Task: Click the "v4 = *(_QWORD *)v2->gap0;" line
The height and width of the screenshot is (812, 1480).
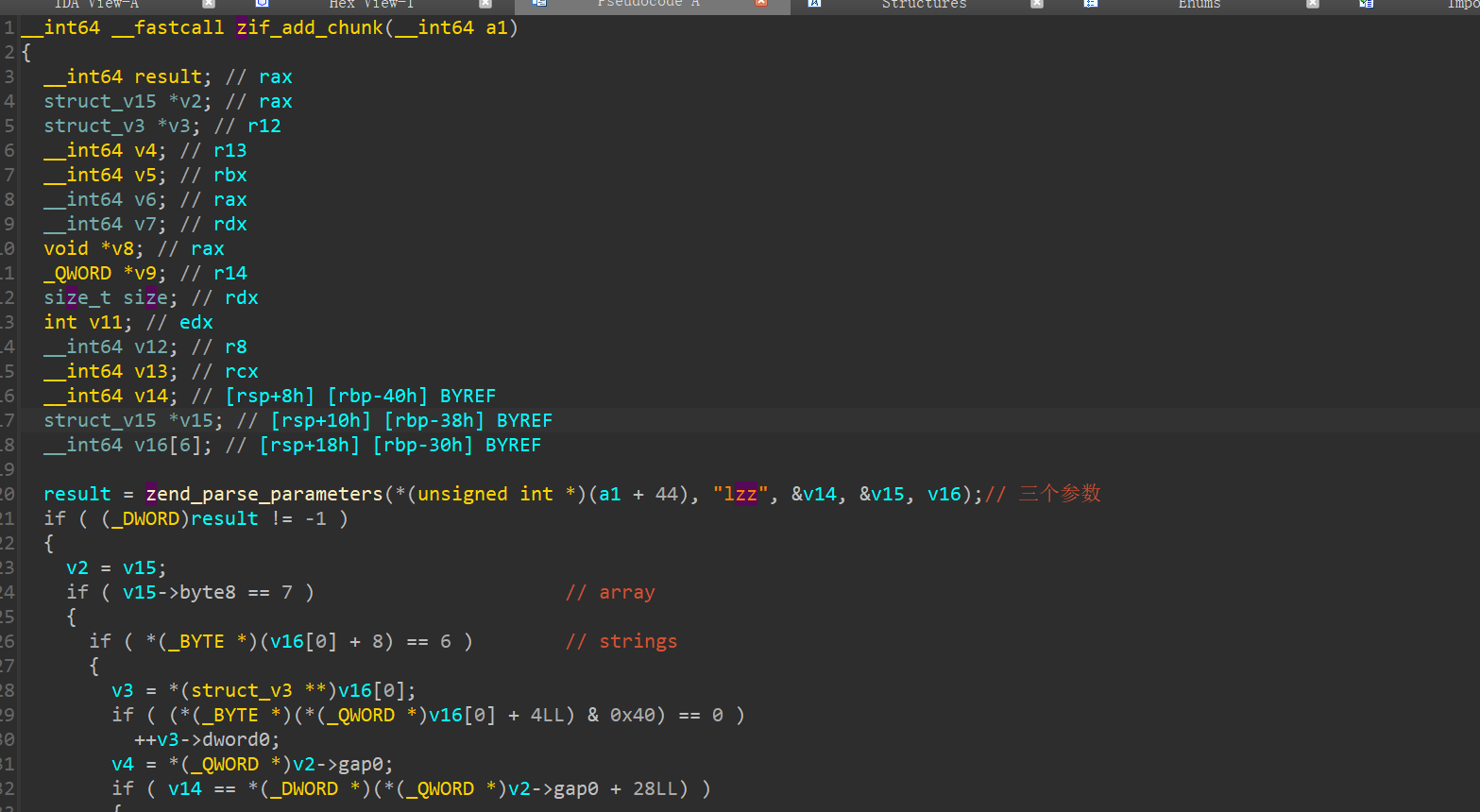Action: [x=252, y=764]
